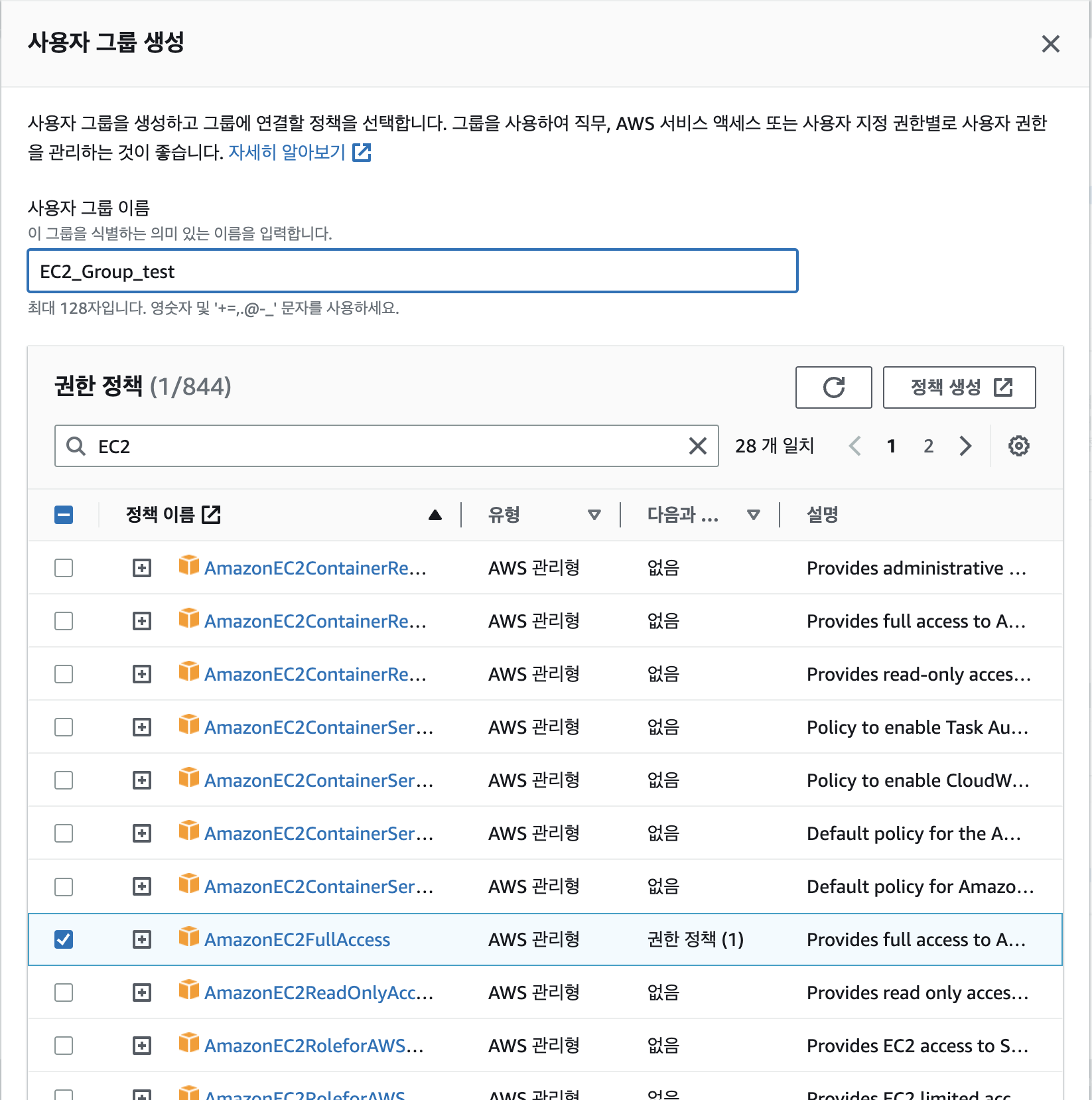Viewport: 1092px width, 1100px height.
Task: Check the 'Default policy for Amazo' policy
Action: (64, 886)
